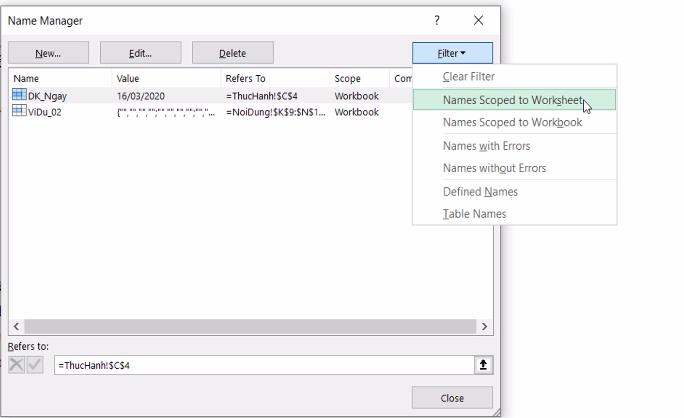Click the DK_Ngay table name icon
Screen dimensions: 684x418
coord(19,95)
